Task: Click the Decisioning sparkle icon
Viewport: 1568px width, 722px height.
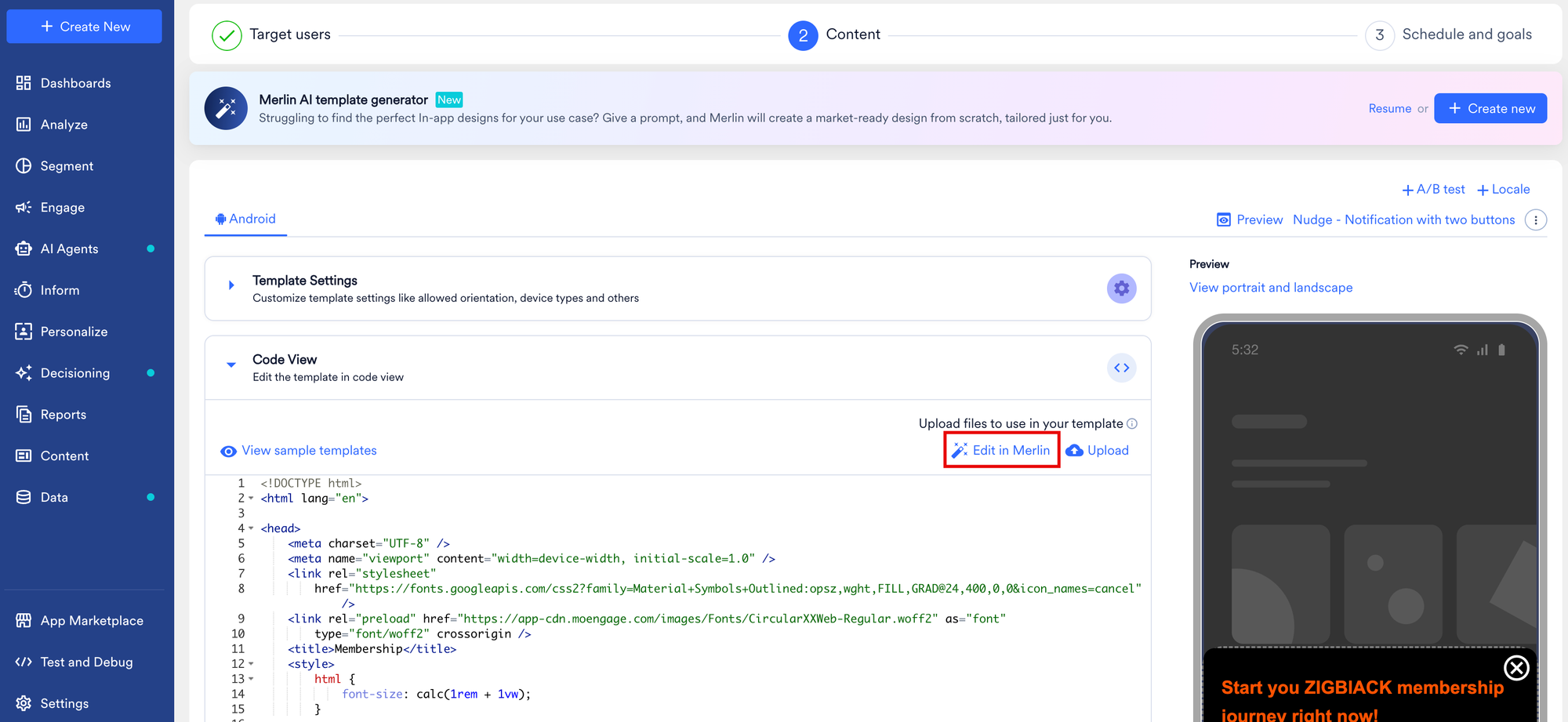Action: point(24,373)
